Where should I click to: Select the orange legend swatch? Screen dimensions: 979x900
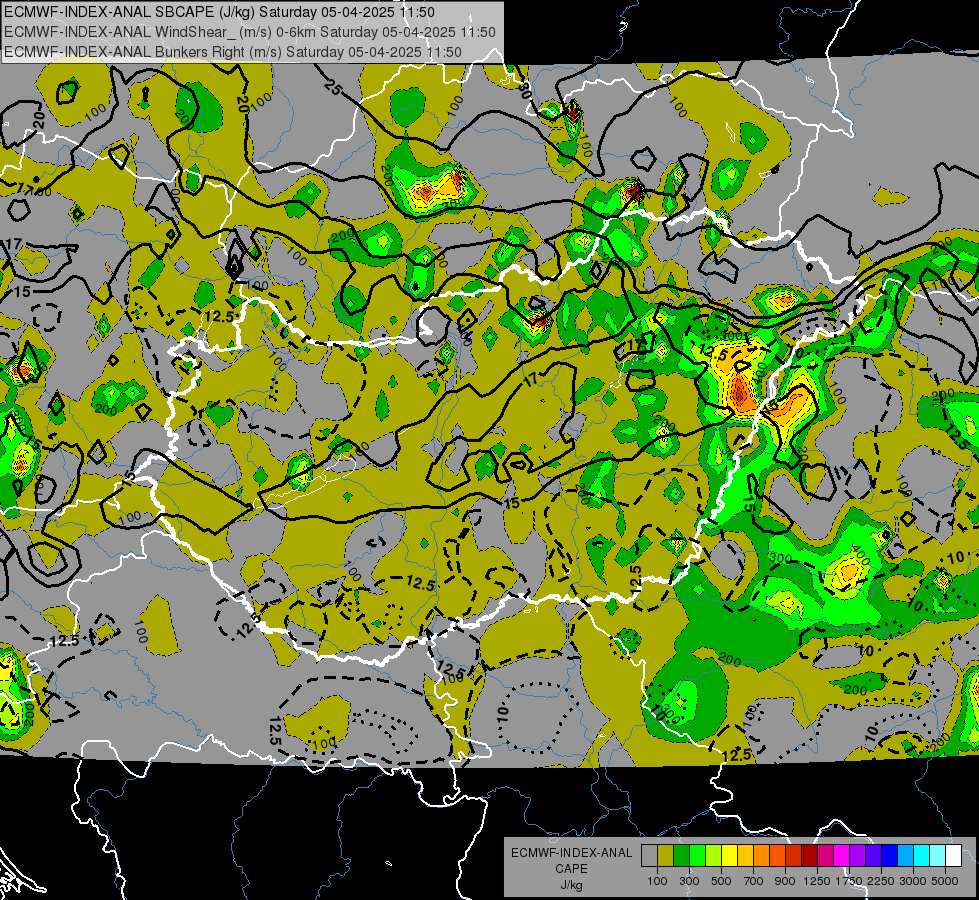coord(761,856)
